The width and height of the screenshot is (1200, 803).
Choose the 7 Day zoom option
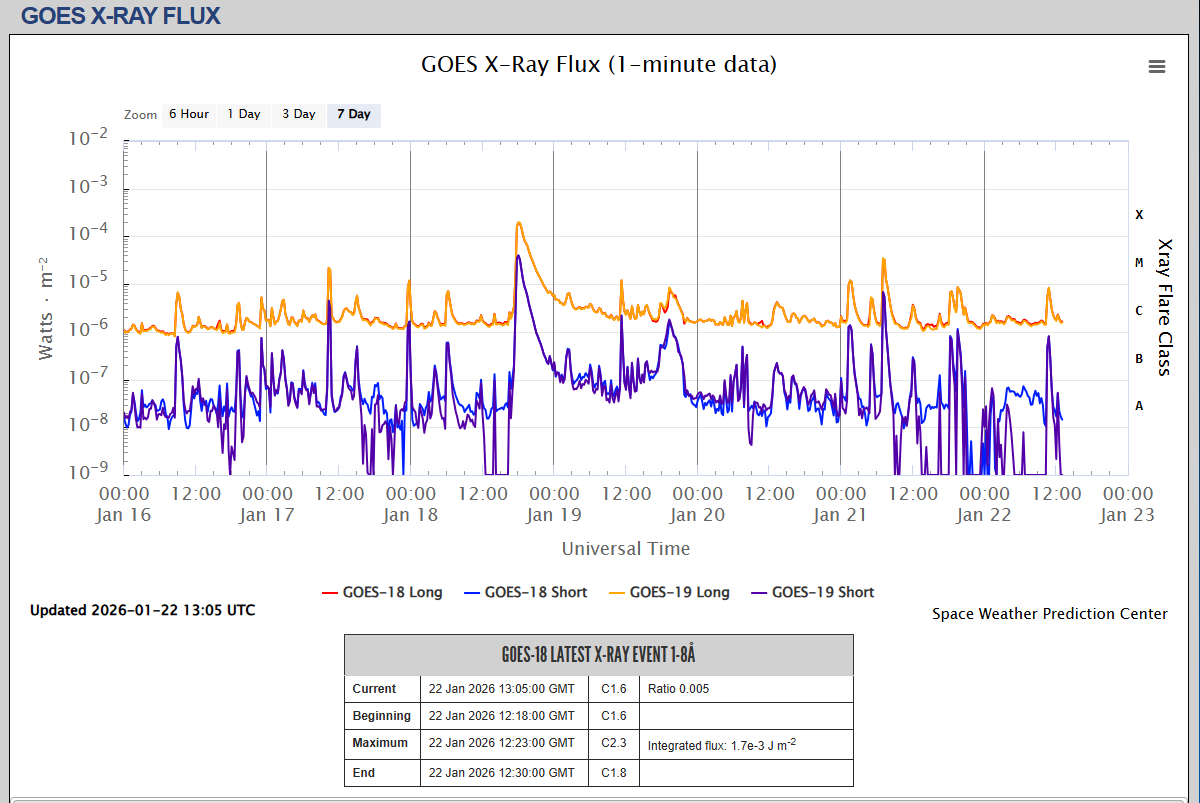[x=353, y=114]
